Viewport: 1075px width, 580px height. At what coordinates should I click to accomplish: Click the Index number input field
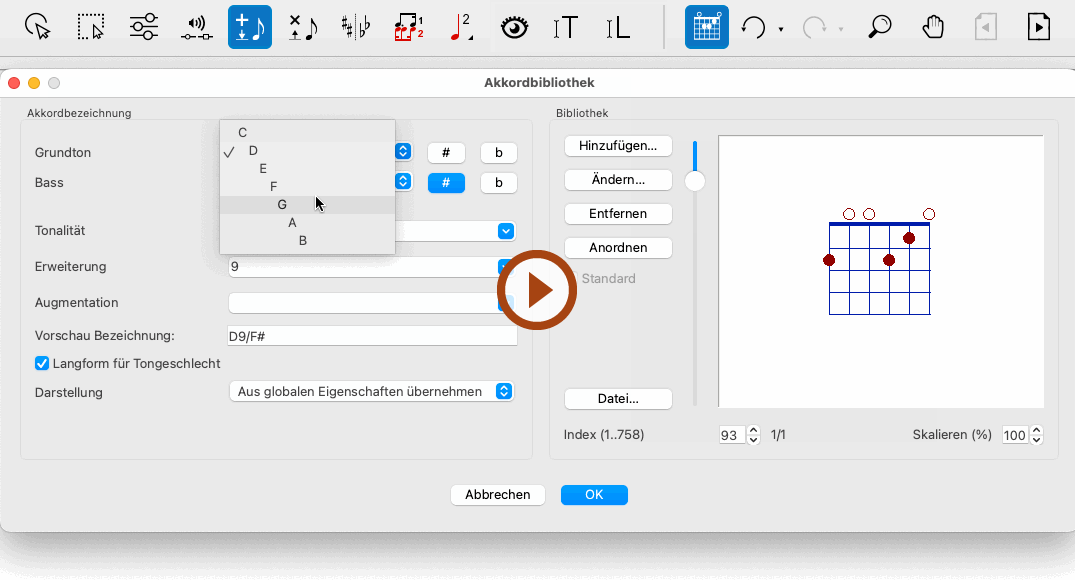click(732, 435)
